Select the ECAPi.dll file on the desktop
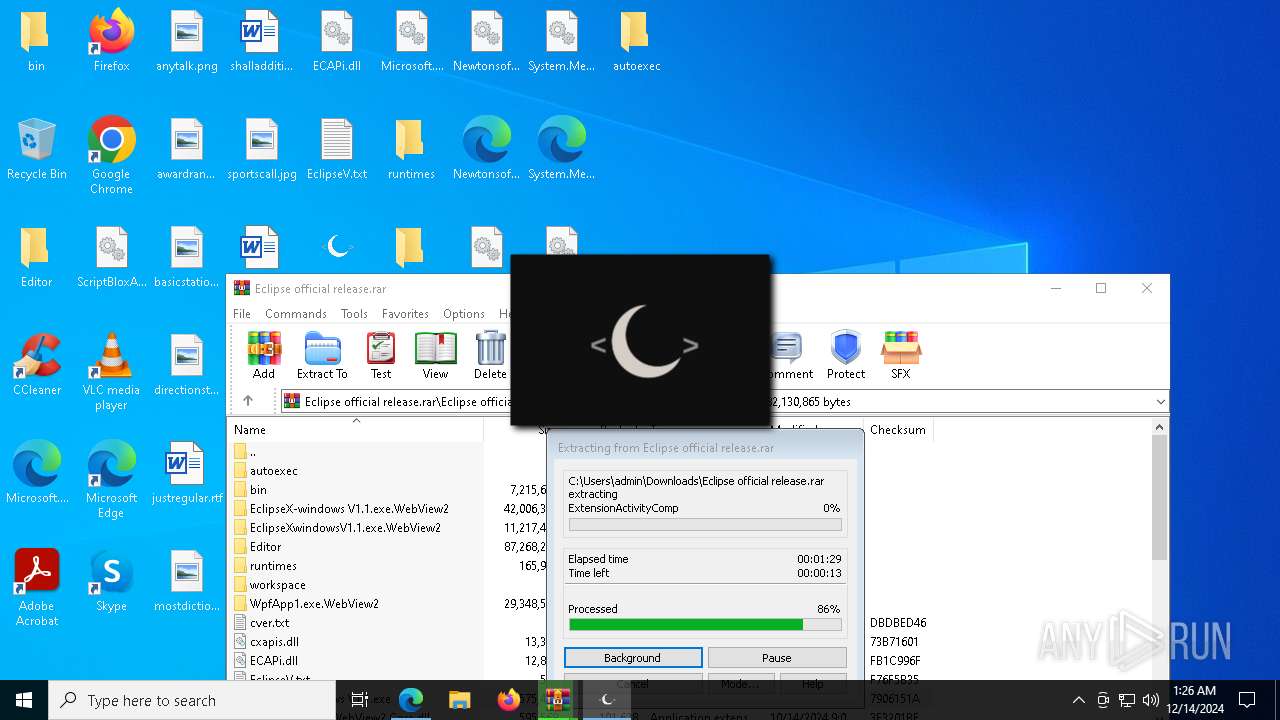1280x720 pixels. (x=337, y=42)
